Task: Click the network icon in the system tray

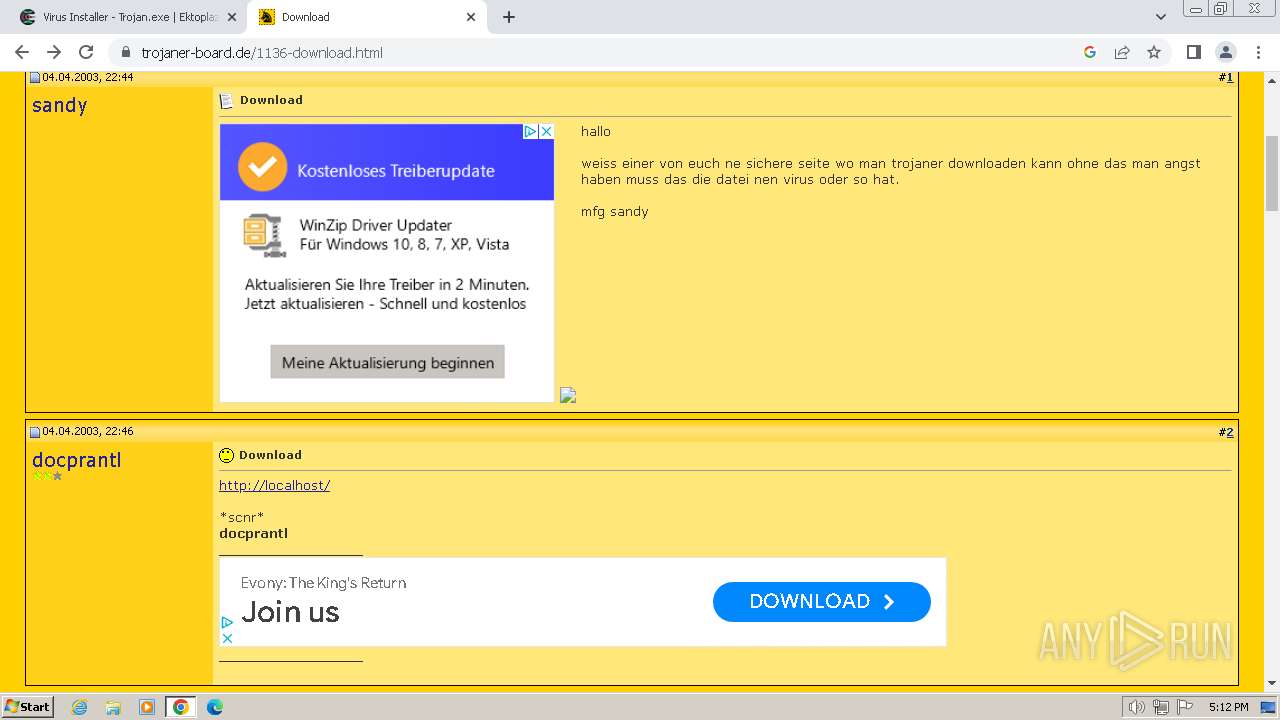Action: coord(1161,707)
